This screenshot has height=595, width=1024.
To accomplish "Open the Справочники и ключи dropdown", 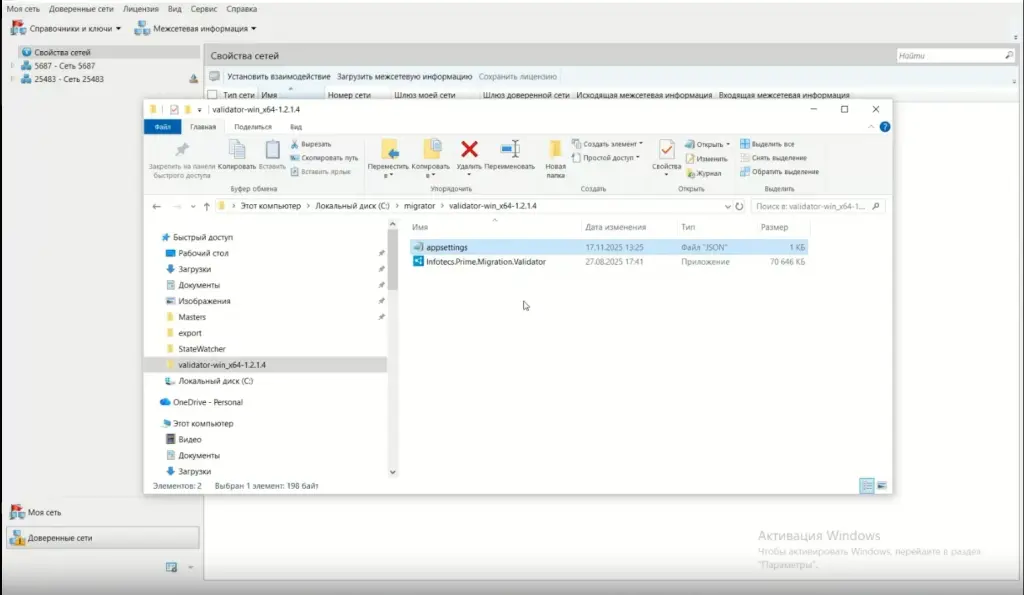I will pos(66,29).
